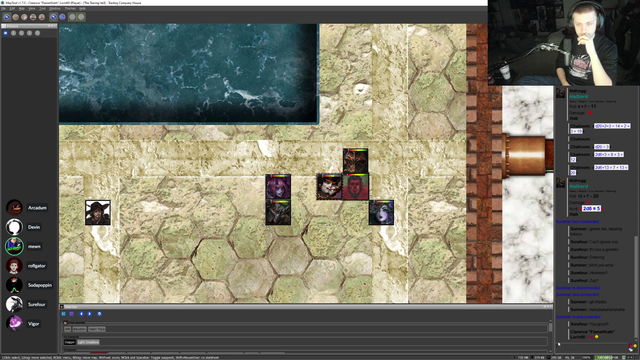Viewport: 640px width, 360px height.
Task: Click Arcadum's avatar in voice overlay
Action: coord(14,207)
